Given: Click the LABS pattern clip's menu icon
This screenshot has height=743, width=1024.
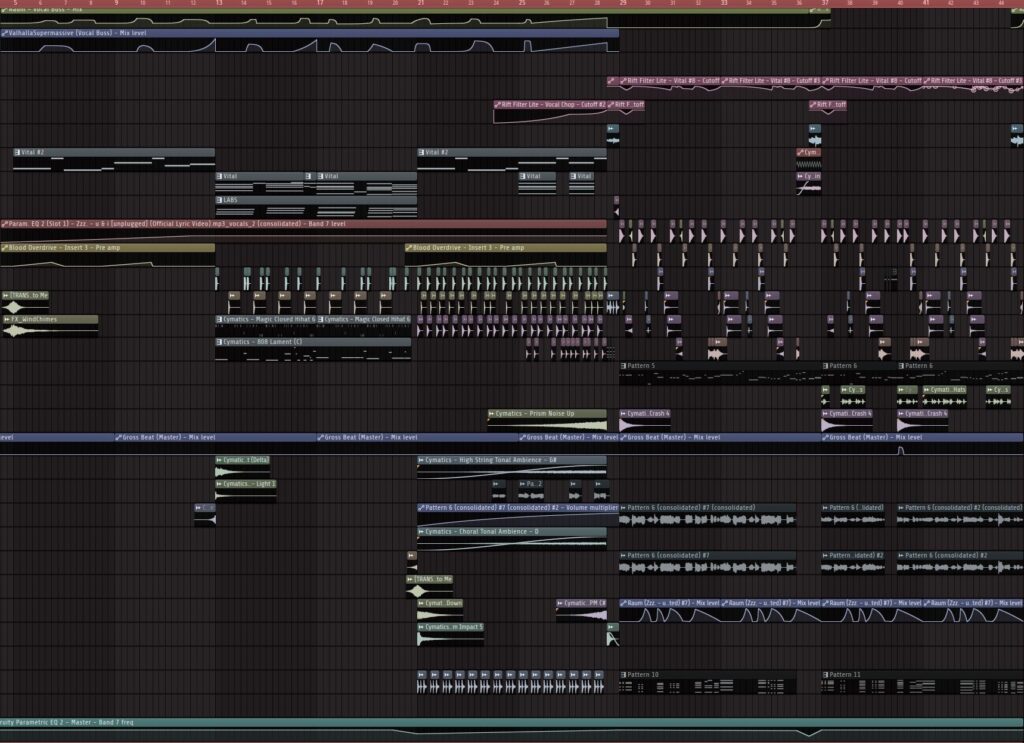Looking at the screenshot, I should [219, 200].
